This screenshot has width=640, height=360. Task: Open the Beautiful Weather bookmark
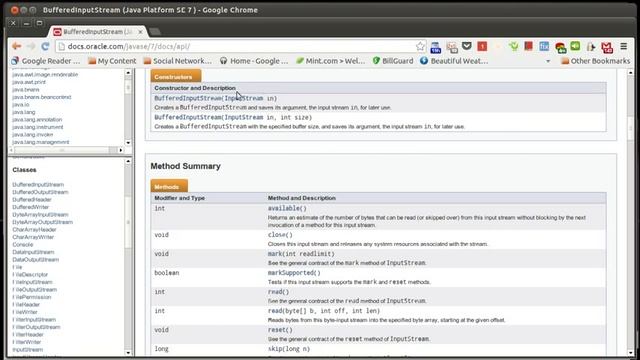click(x=454, y=61)
